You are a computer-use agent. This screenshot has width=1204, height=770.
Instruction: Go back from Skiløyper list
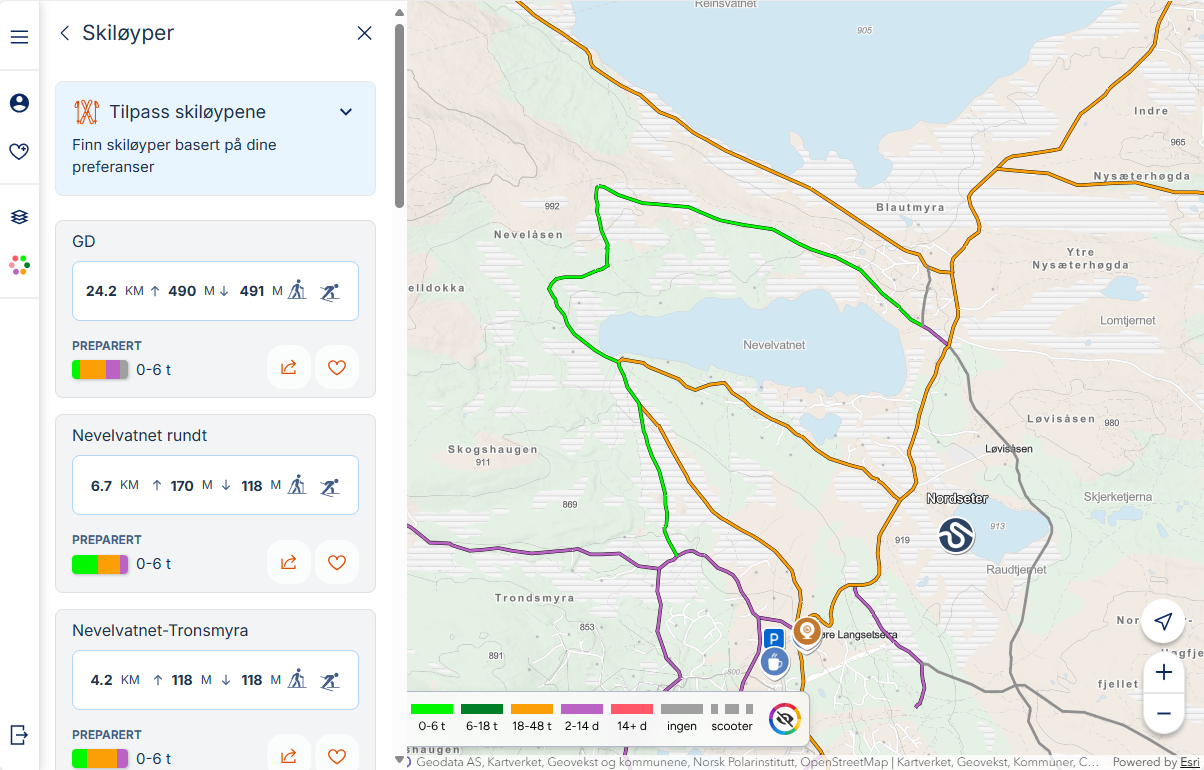click(x=65, y=33)
